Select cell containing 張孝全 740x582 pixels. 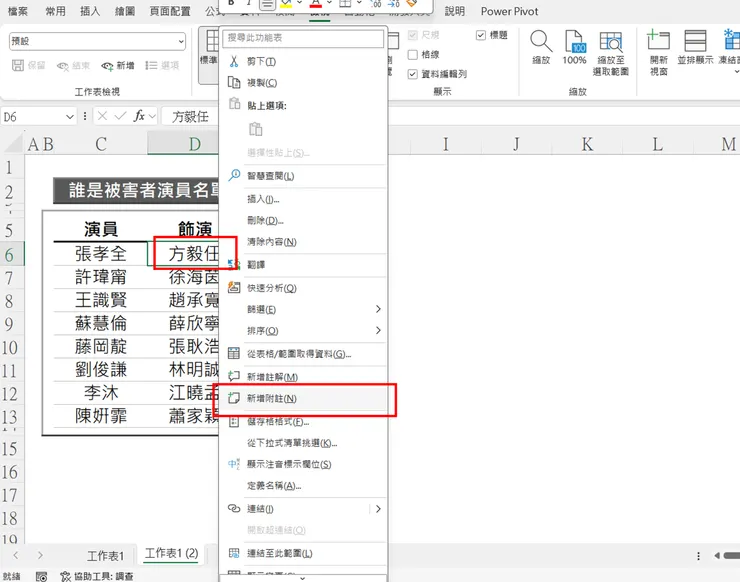pos(101,254)
